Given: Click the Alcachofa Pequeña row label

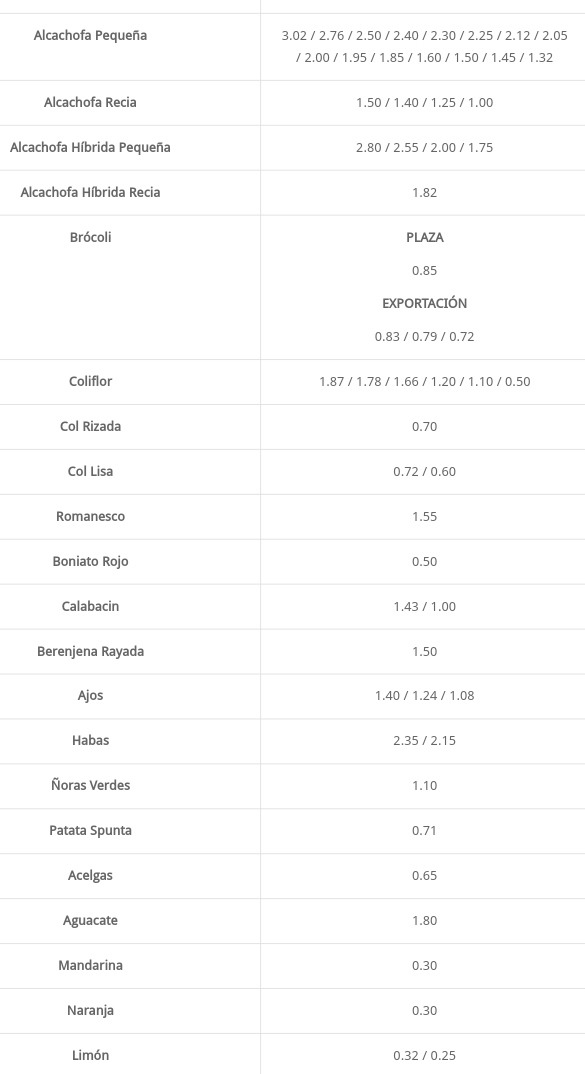Looking at the screenshot, I should tap(90, 36).
